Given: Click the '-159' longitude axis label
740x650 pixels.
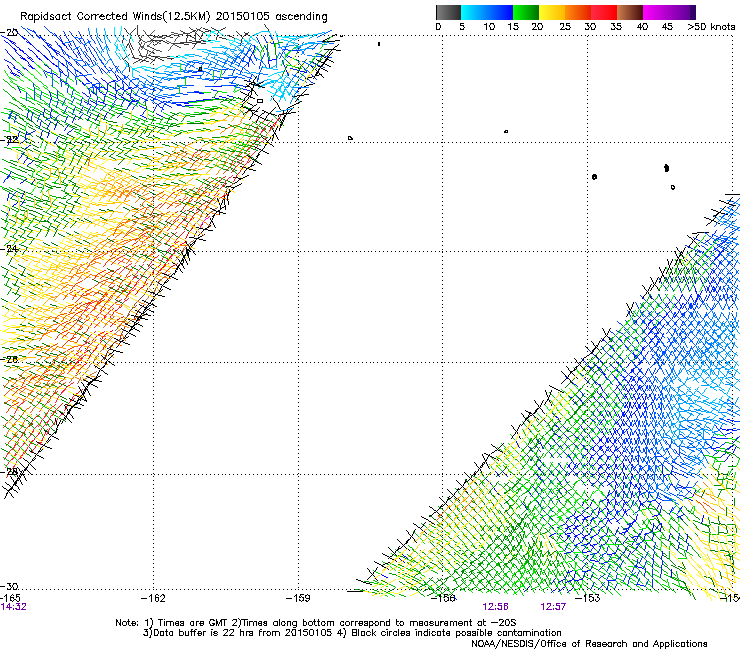Looking at the screenshot, I should [298, 598].
